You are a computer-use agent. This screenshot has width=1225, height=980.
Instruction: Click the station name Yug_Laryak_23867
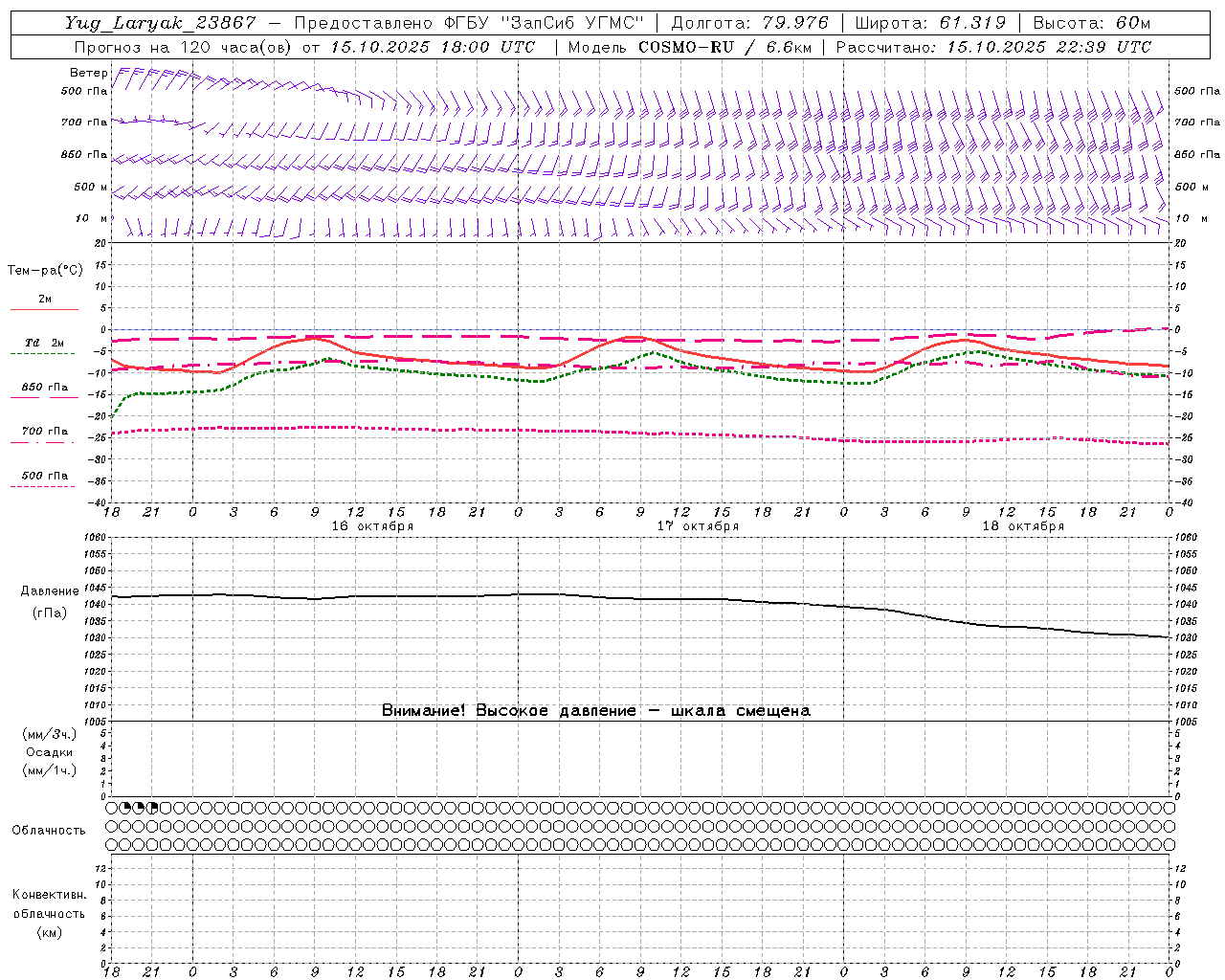161,23
